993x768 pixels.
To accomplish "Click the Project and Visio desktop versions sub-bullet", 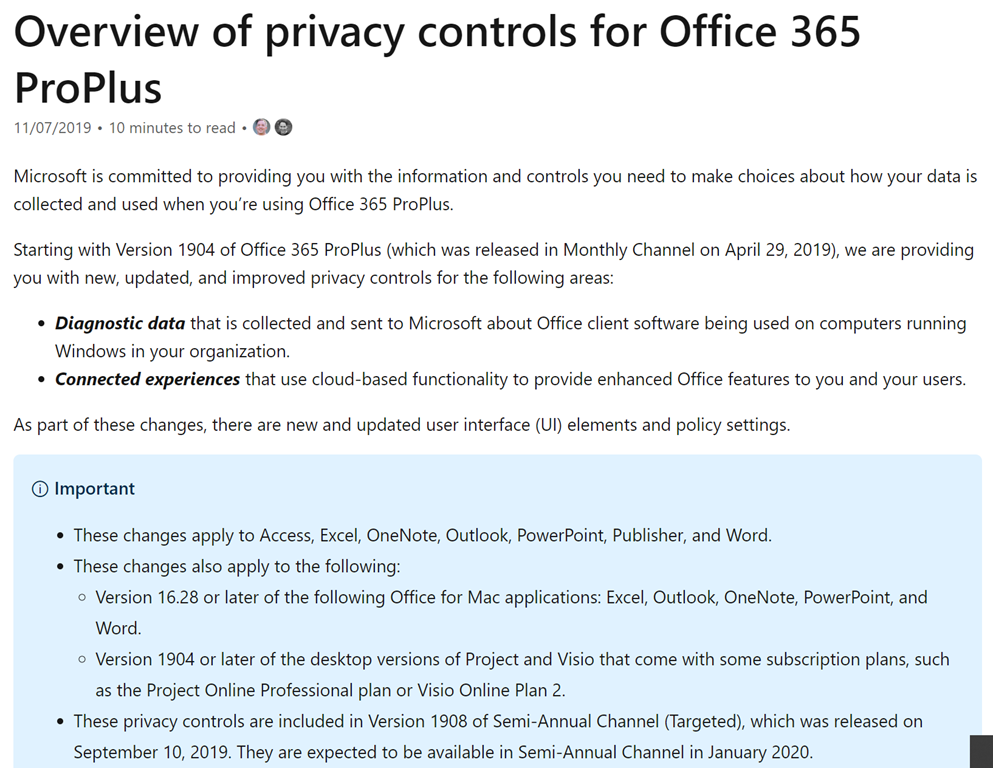I will [x=522, y=659].
